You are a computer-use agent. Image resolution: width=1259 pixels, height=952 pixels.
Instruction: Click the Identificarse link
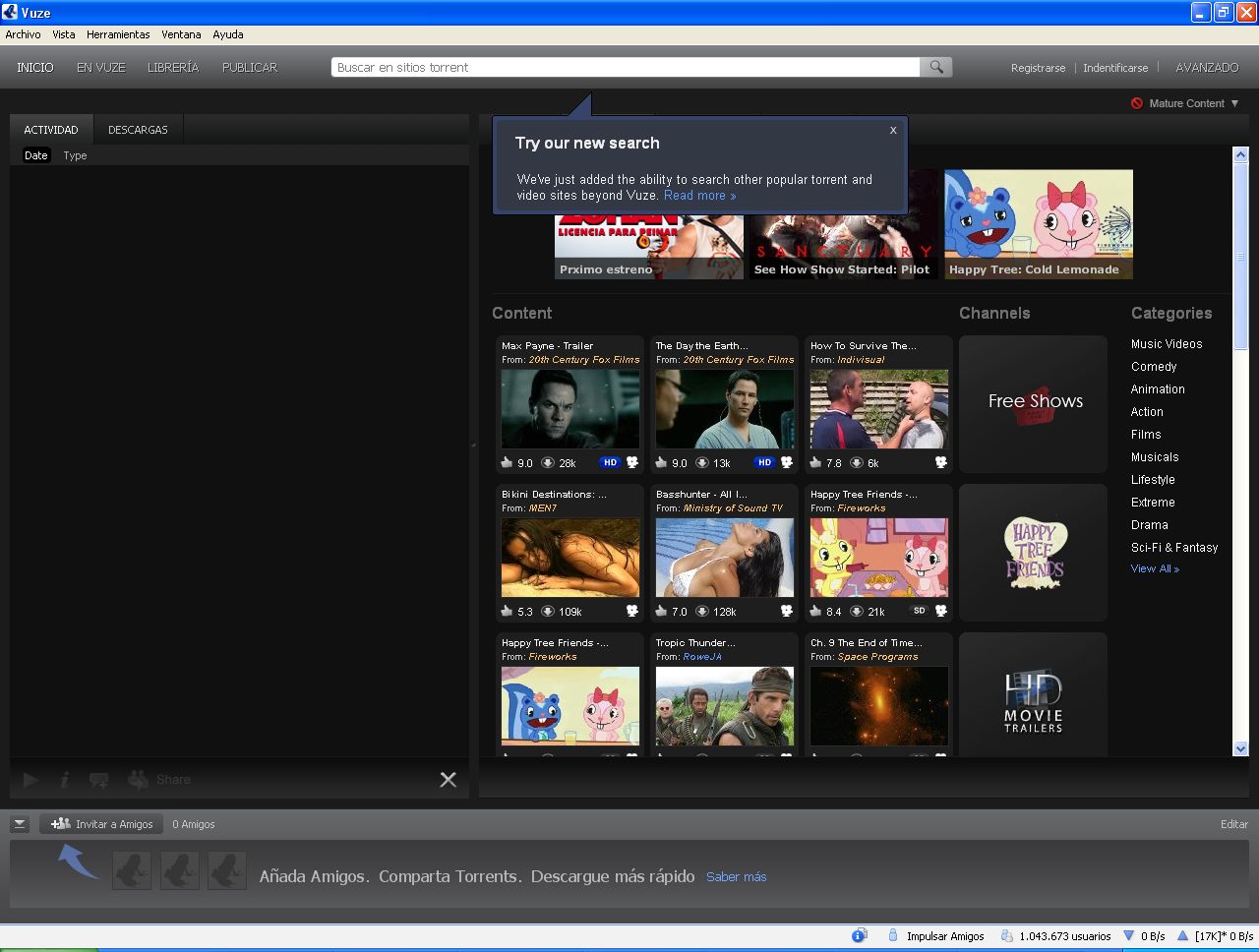[x=1115, y=68]
